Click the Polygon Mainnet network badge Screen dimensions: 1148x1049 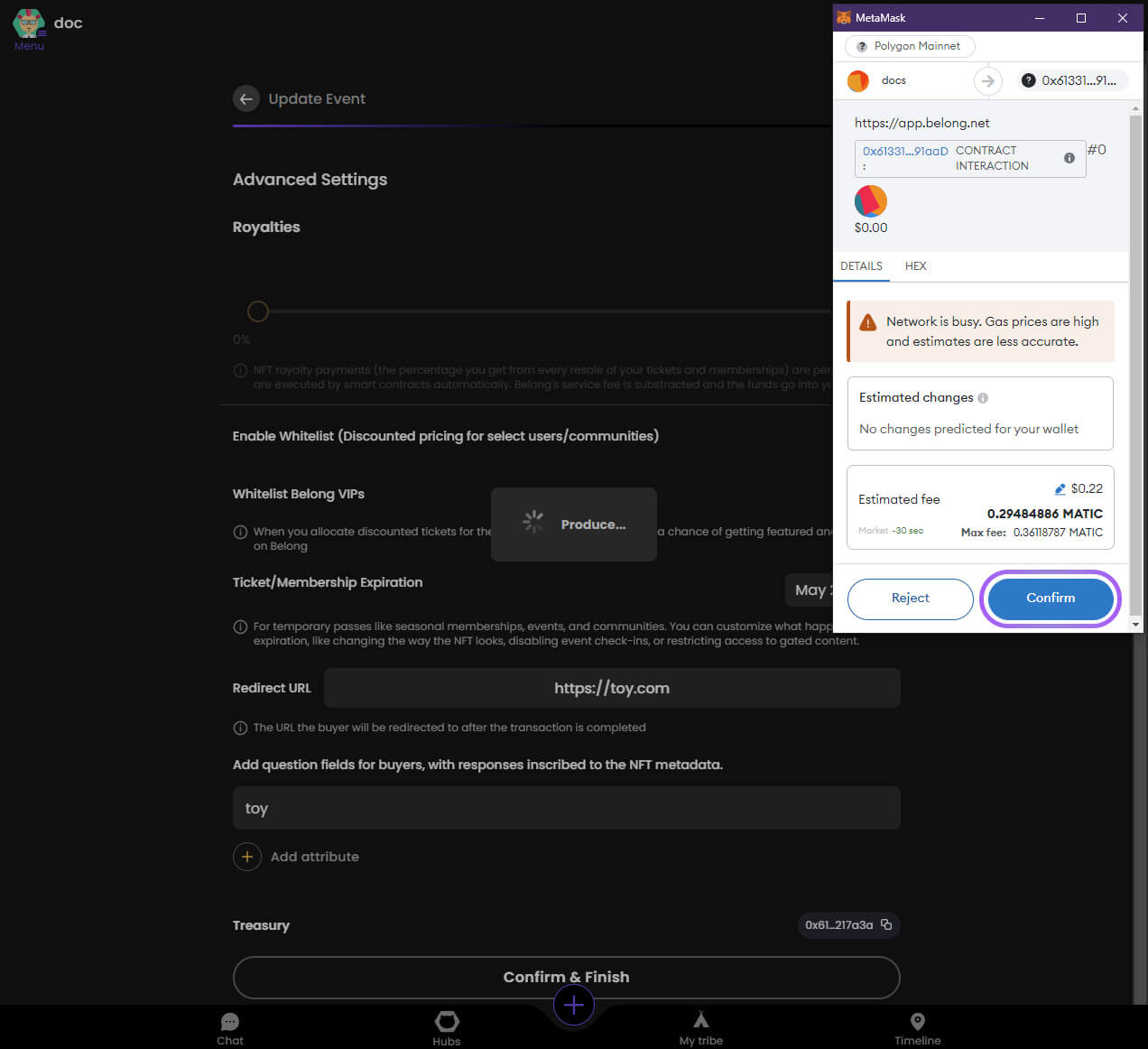910,46
